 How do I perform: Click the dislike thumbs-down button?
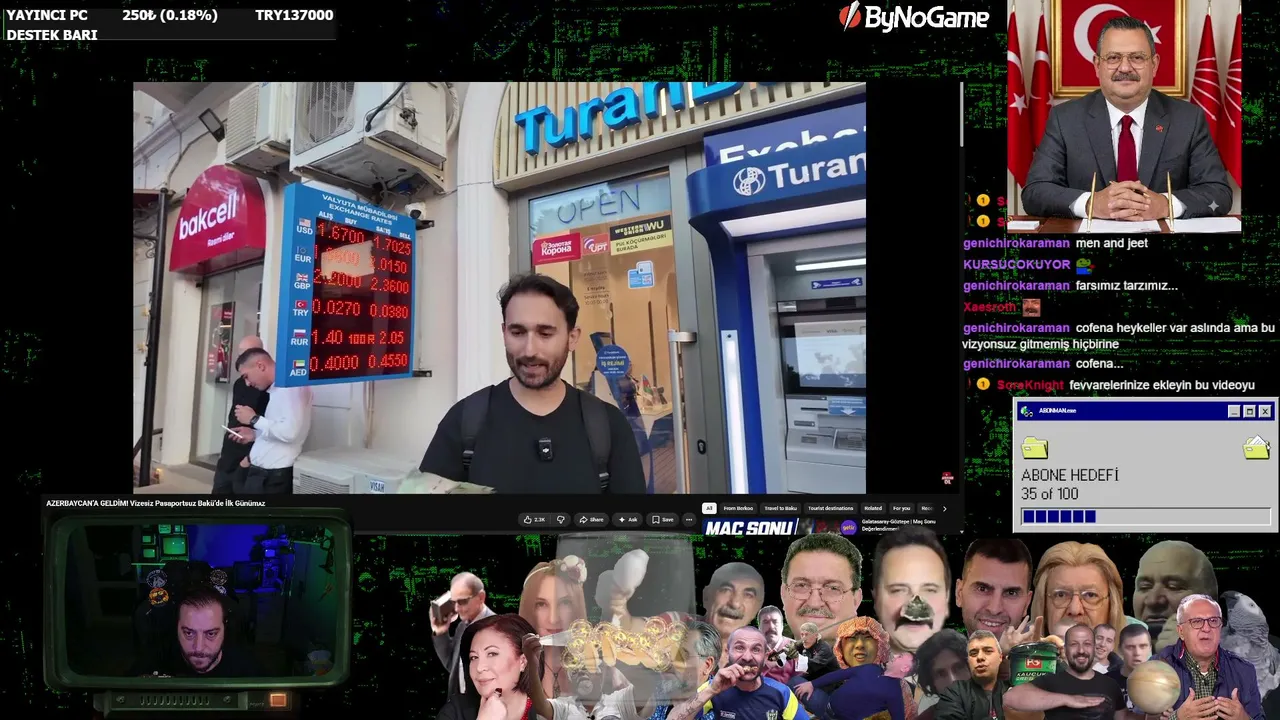[560, 520]
